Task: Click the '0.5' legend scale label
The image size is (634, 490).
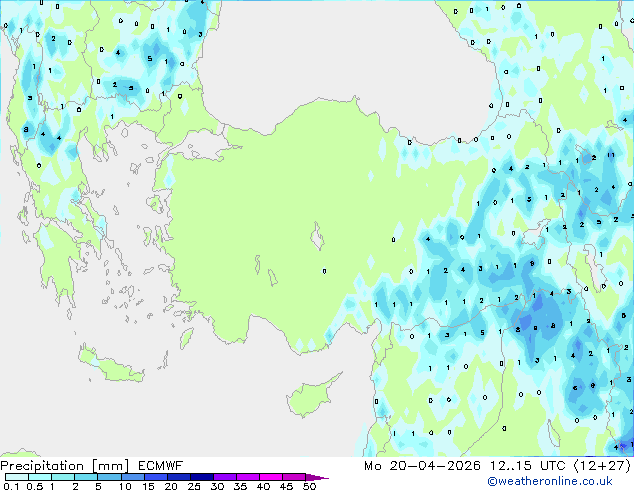Action: coord(35,486)
